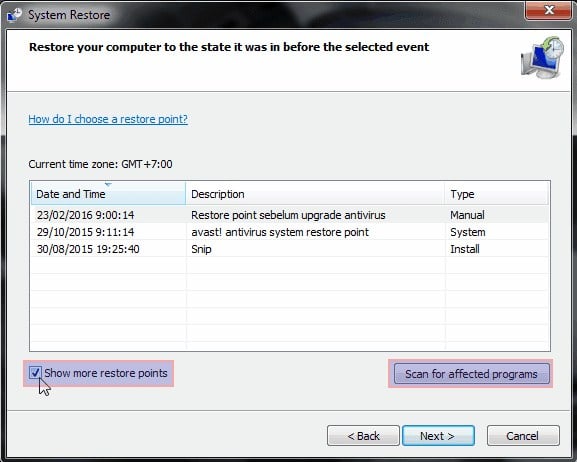Click the Manual type cell in first row
577x462 pixels.
click(467, 215)
